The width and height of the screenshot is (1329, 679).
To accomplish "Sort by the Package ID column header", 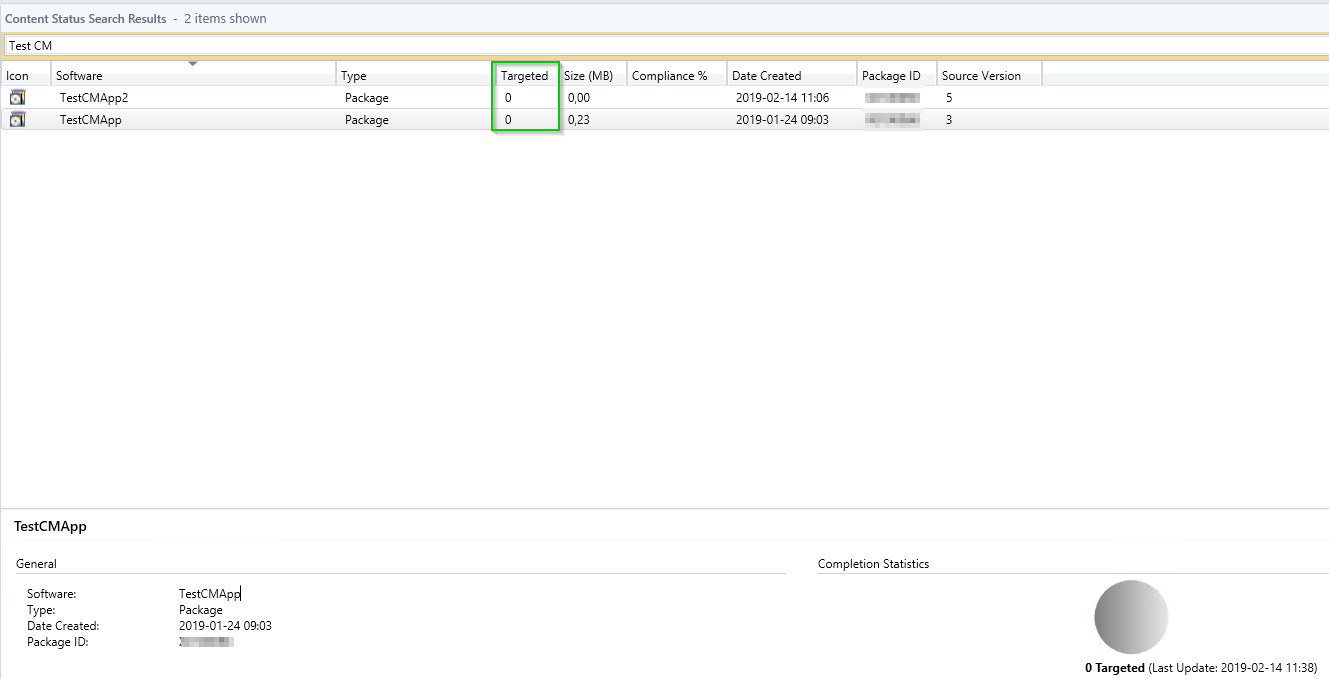I will click(891, 76).
